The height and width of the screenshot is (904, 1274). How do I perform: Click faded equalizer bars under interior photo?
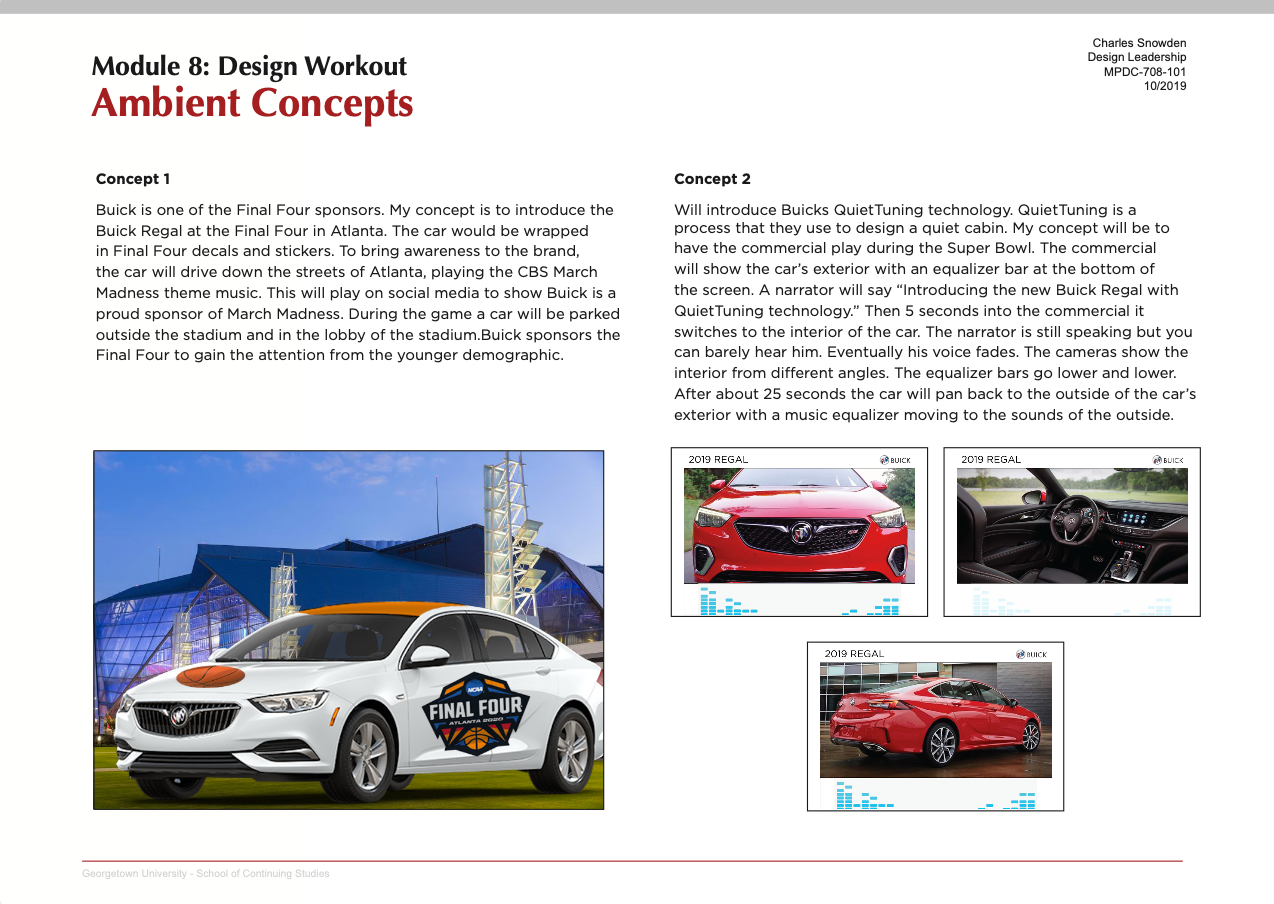(x=1072, y=600)
